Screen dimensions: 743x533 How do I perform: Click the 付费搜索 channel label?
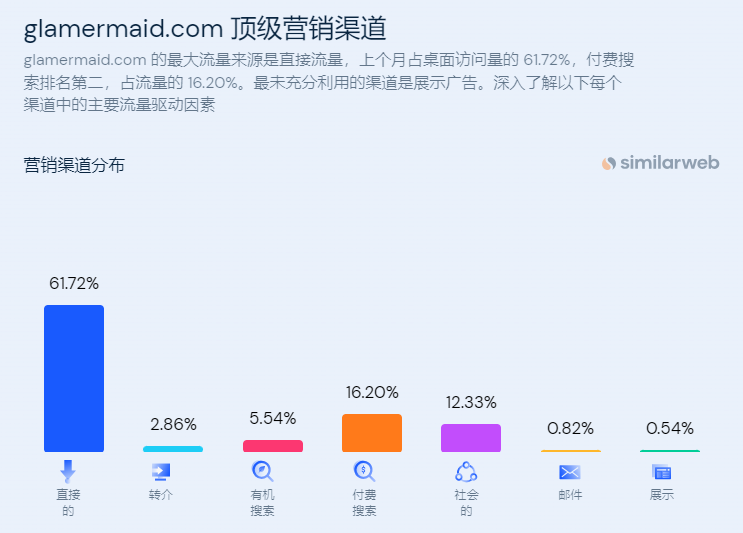(364, 503)
